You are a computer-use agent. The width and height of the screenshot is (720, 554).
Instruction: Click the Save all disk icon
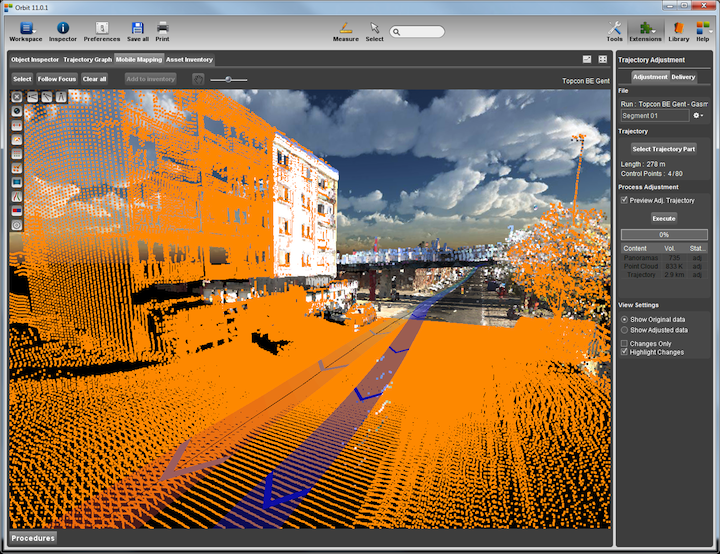138,28
